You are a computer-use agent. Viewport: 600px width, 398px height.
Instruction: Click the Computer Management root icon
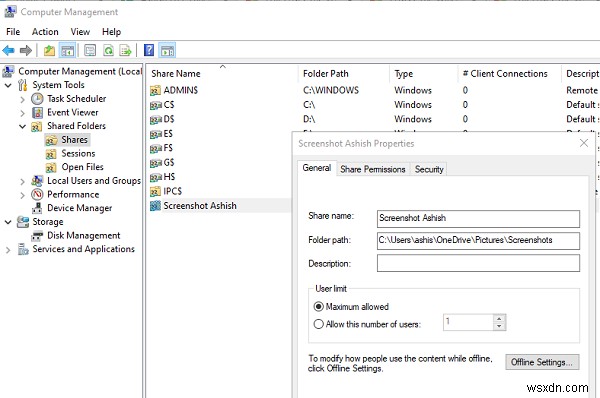(8, 72)
